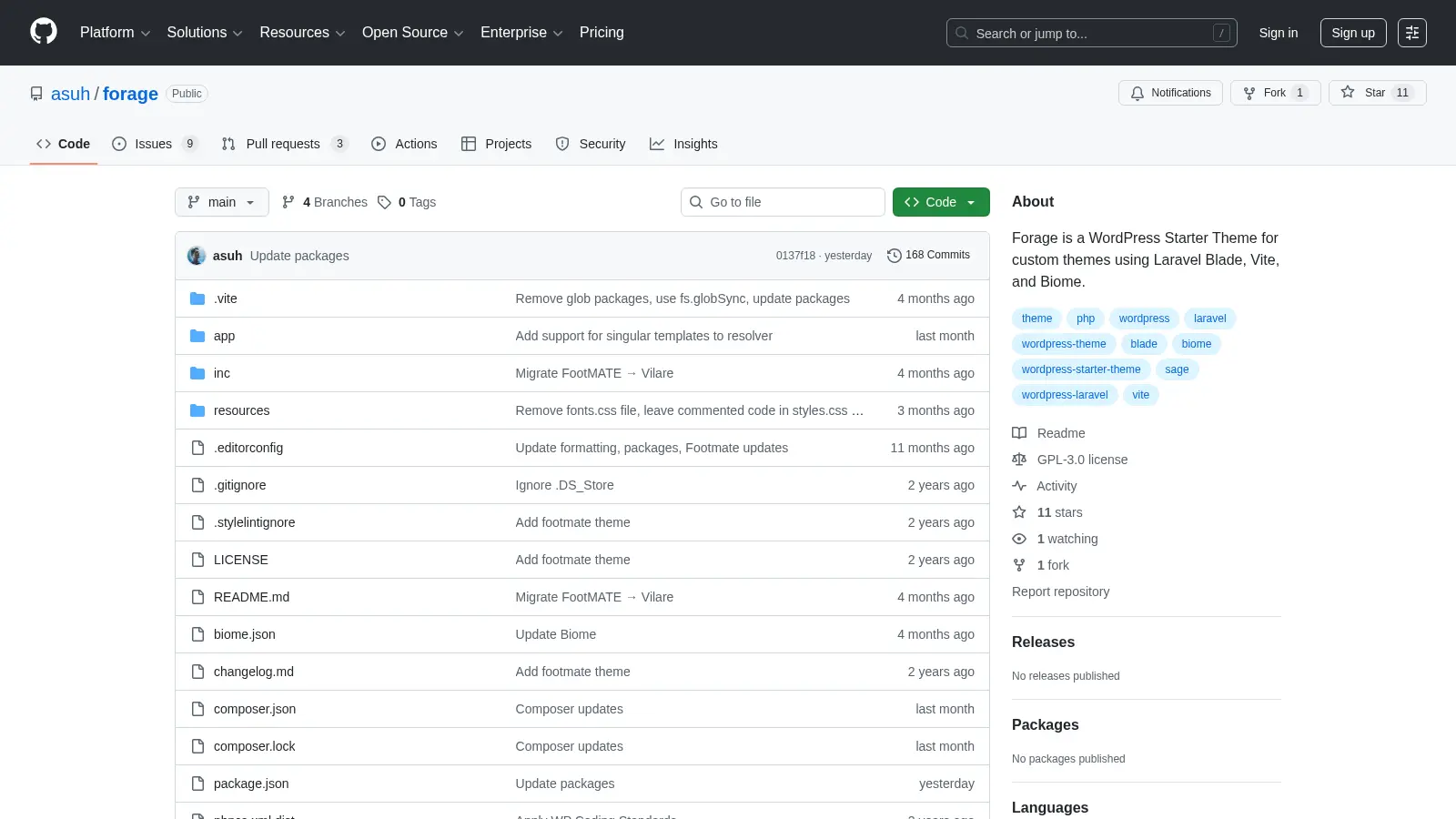Select the file icon for biome.json
Viewport: 1456px width, 819px height.
197,634
